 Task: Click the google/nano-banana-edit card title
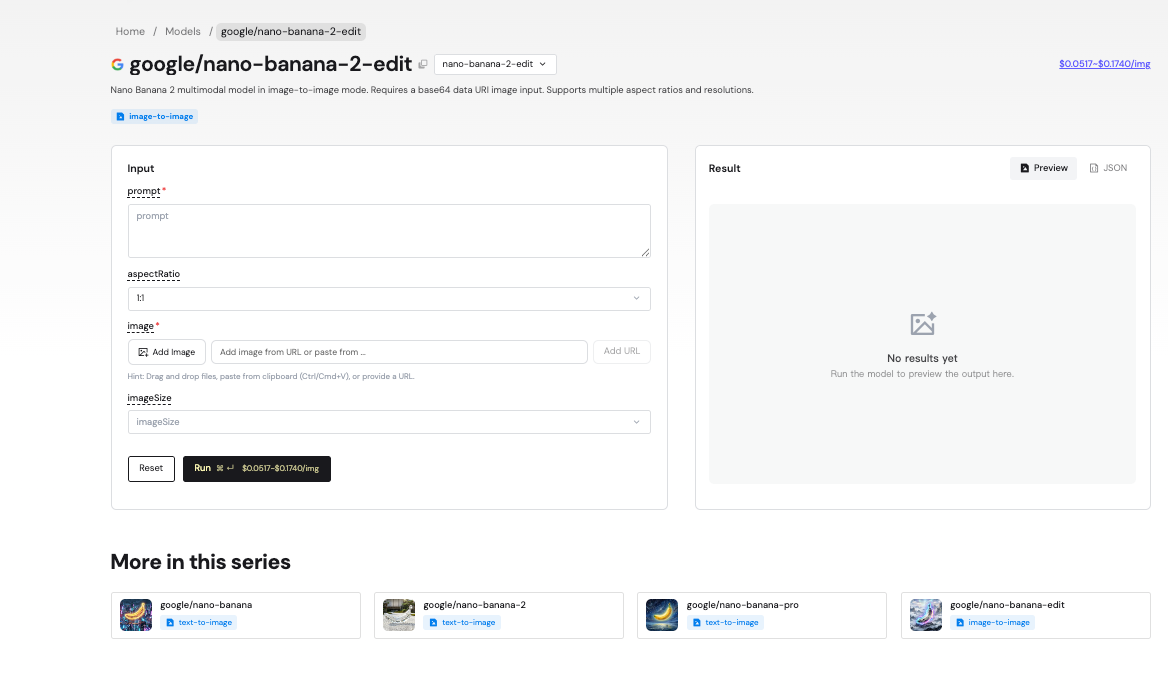click(x=1007, y=605)
